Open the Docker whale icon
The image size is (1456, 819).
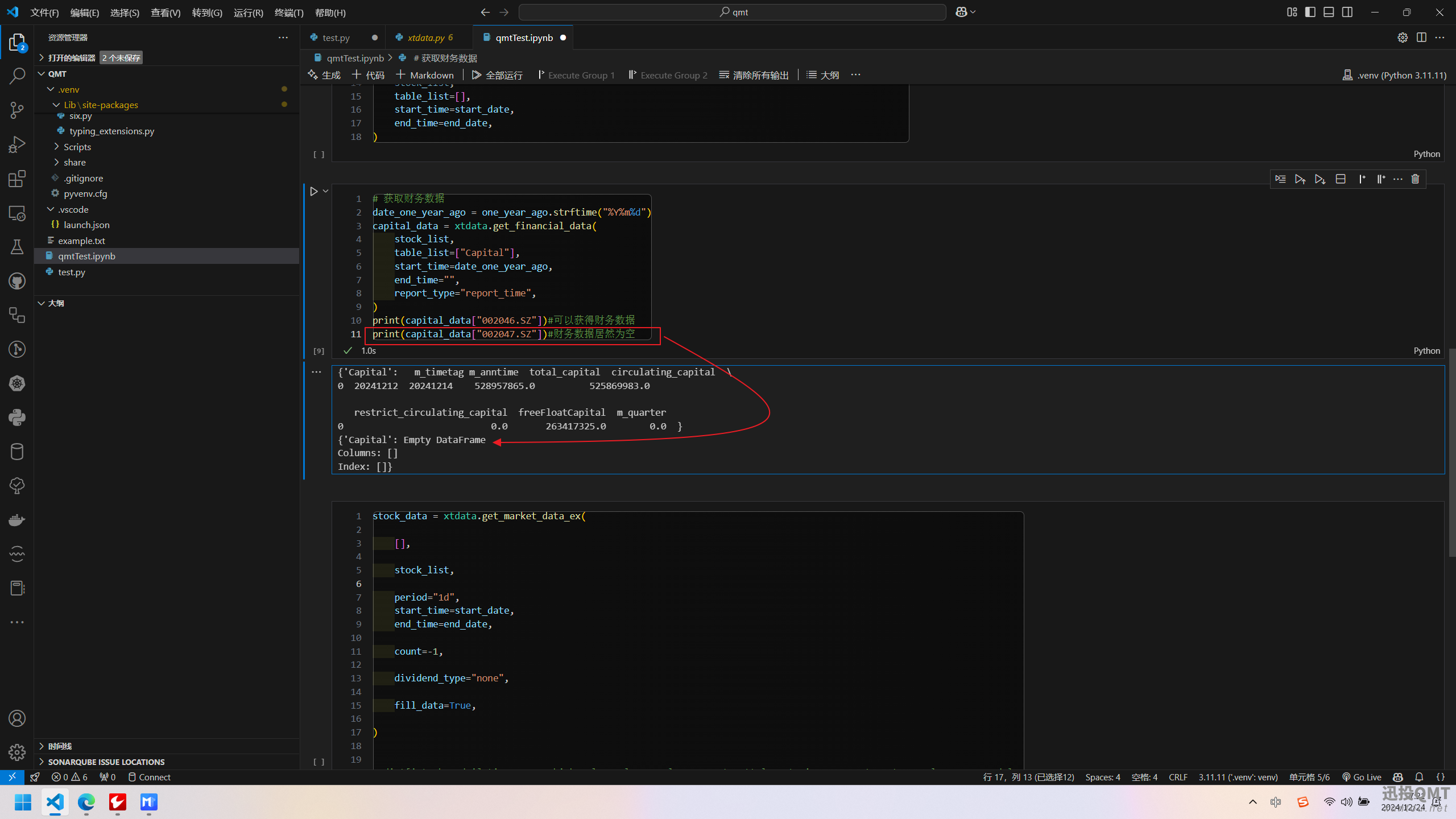17,520
